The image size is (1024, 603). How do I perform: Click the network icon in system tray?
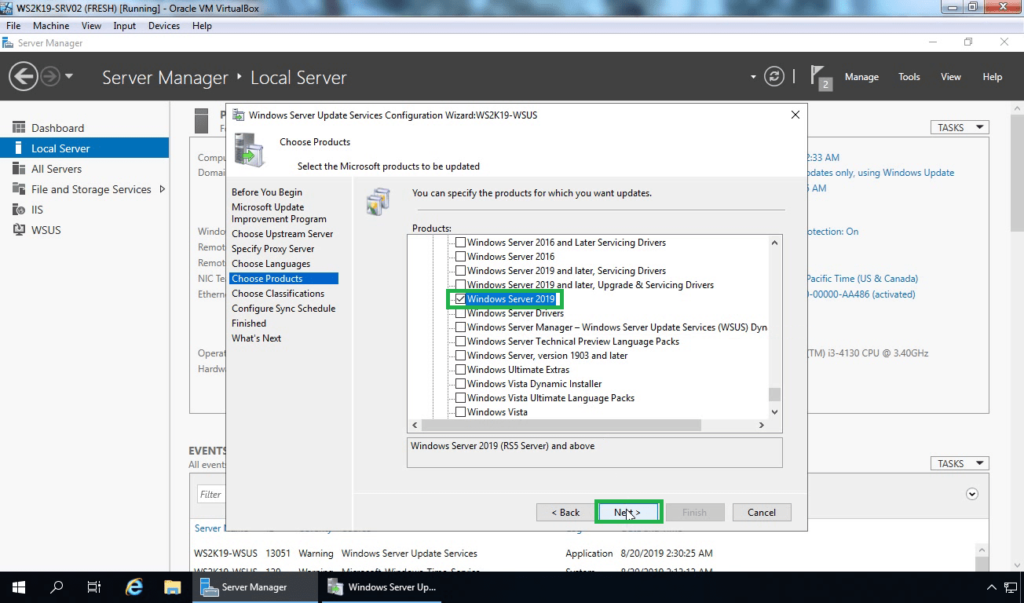pos(1011,587)
